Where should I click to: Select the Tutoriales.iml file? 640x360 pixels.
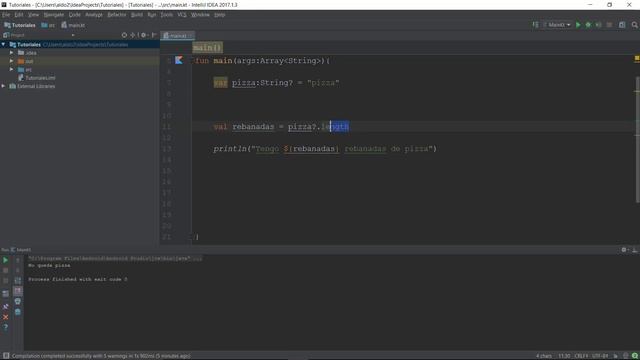click(37, 78)
